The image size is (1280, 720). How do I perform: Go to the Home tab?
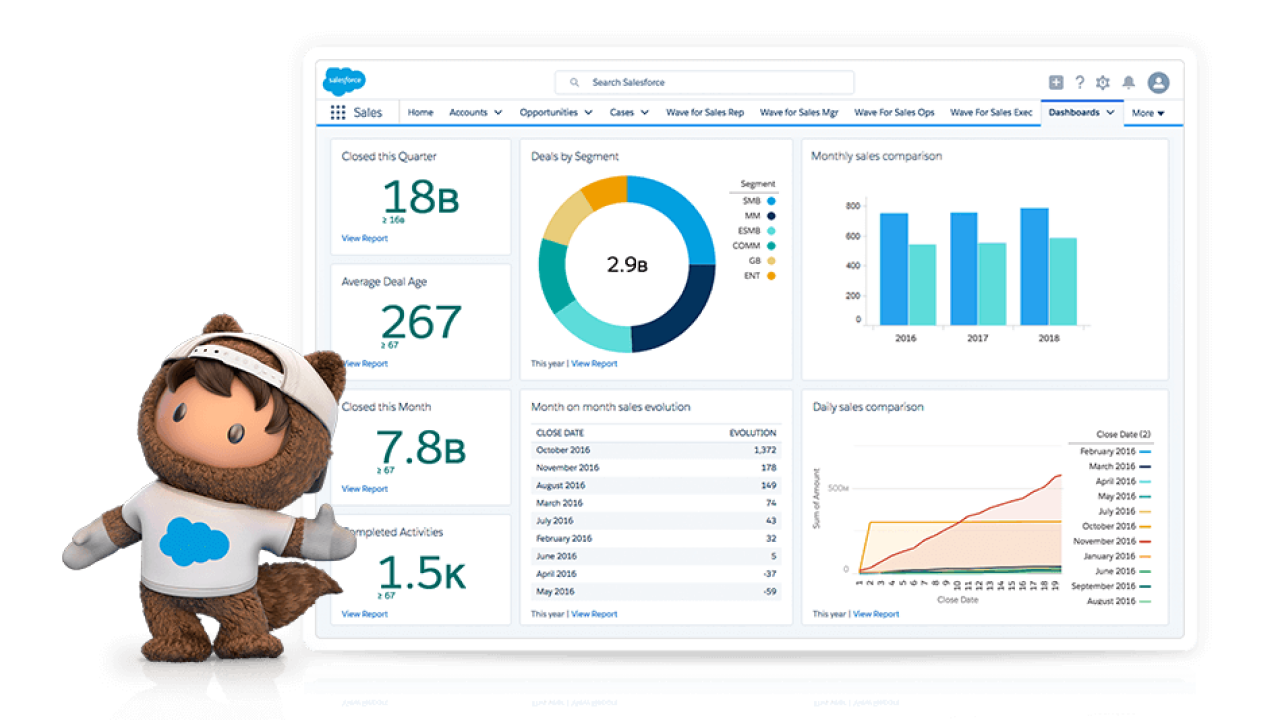420,113
